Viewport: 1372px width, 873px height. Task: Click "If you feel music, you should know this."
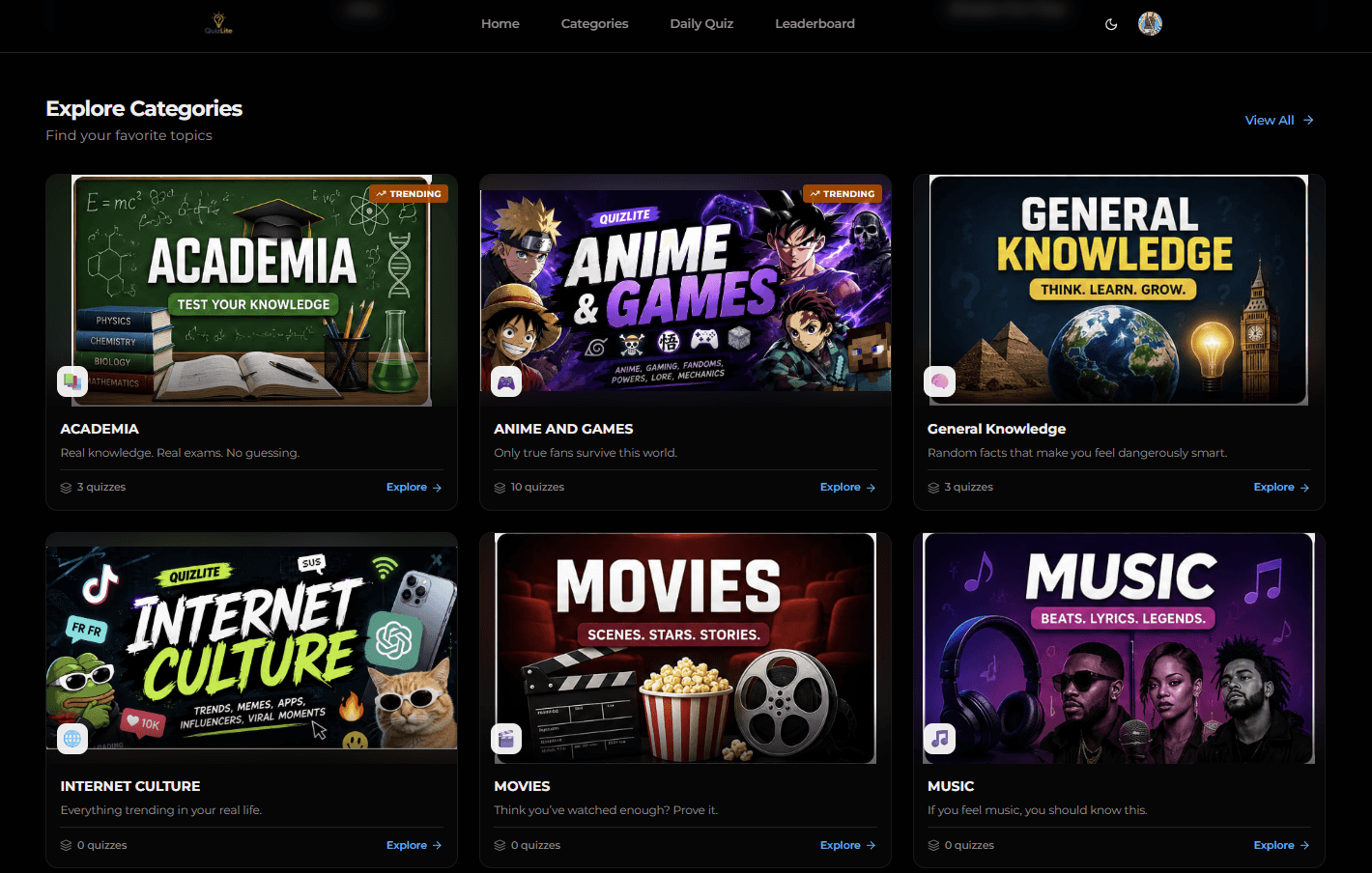[x=1038, y=810]
